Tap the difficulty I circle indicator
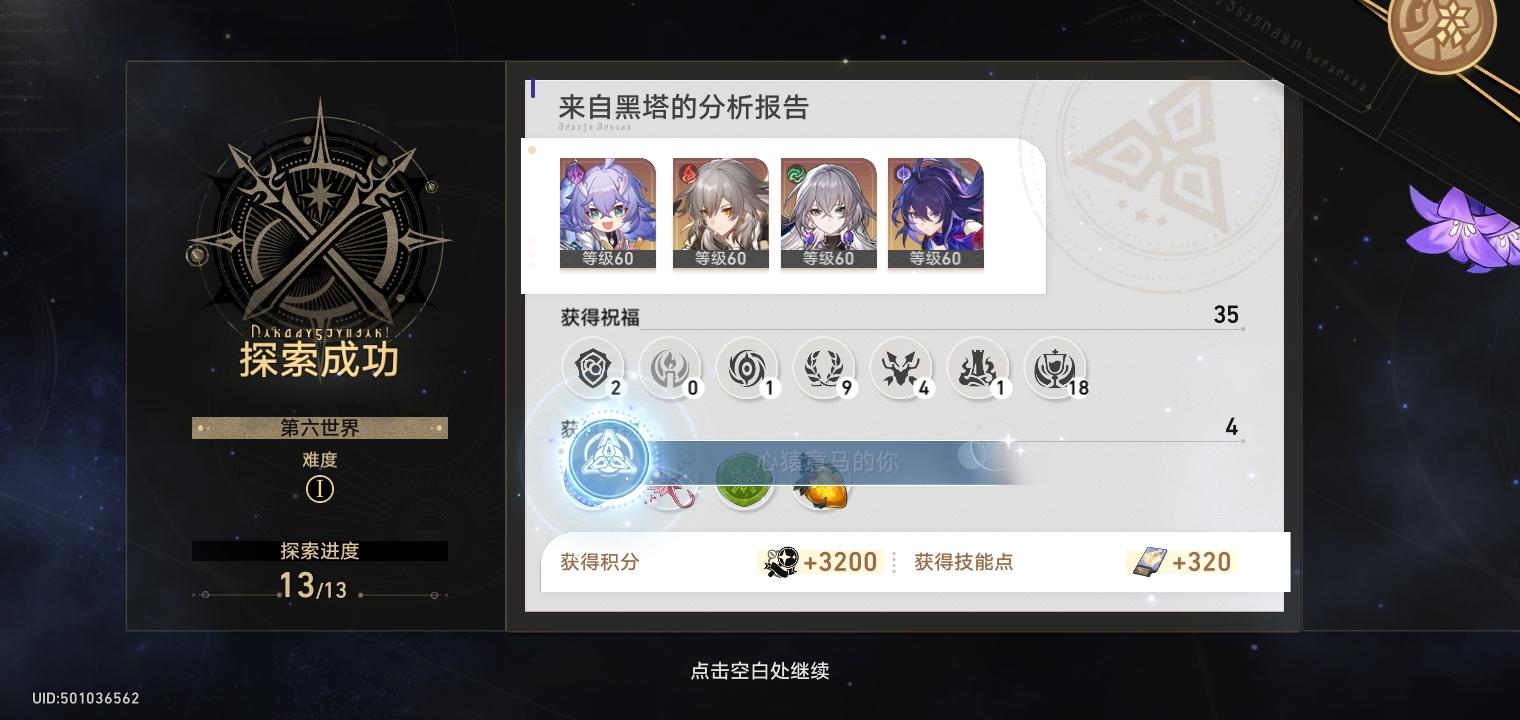The height and width of the screenshot is (720, 1520). tap(319, 490)
